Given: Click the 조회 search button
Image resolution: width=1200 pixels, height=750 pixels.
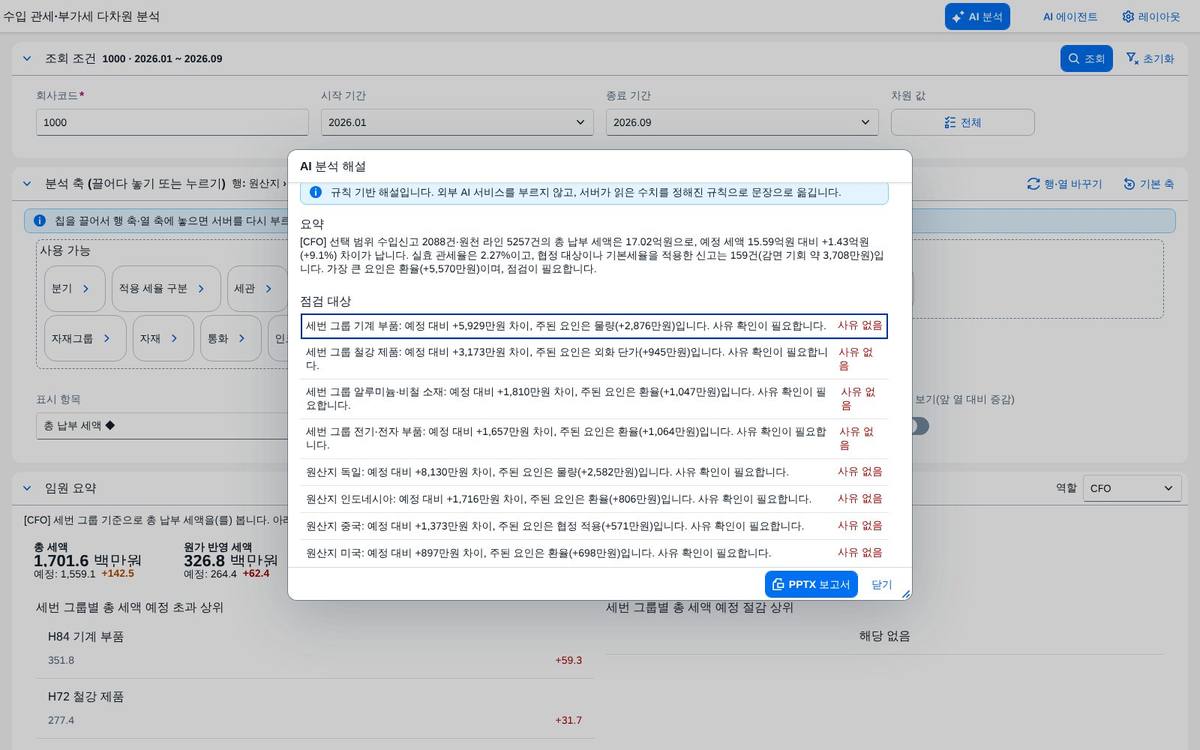Looking at the screenshot, I should coord(1086,58).
